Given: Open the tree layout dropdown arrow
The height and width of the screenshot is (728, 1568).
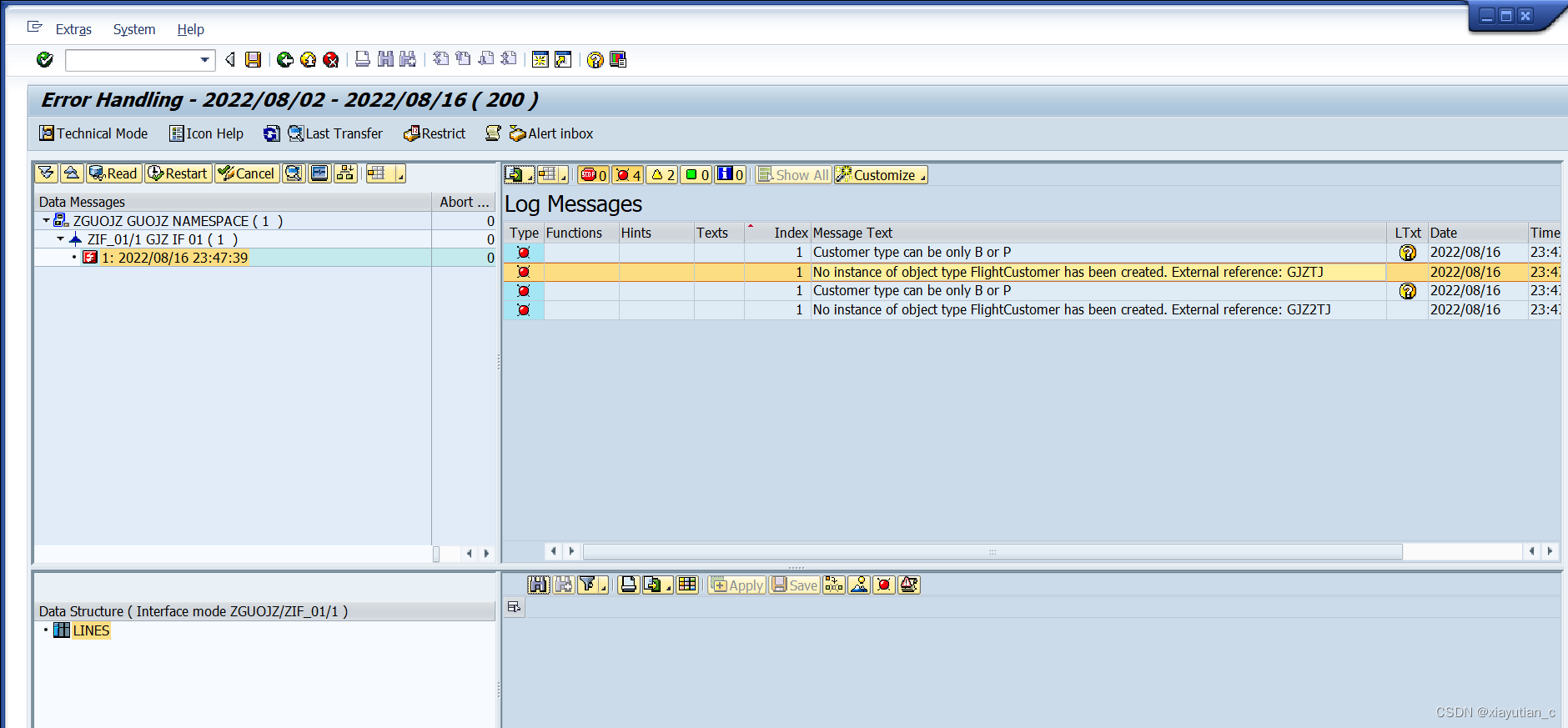Looking at the screenshot, I should [400, 174].
